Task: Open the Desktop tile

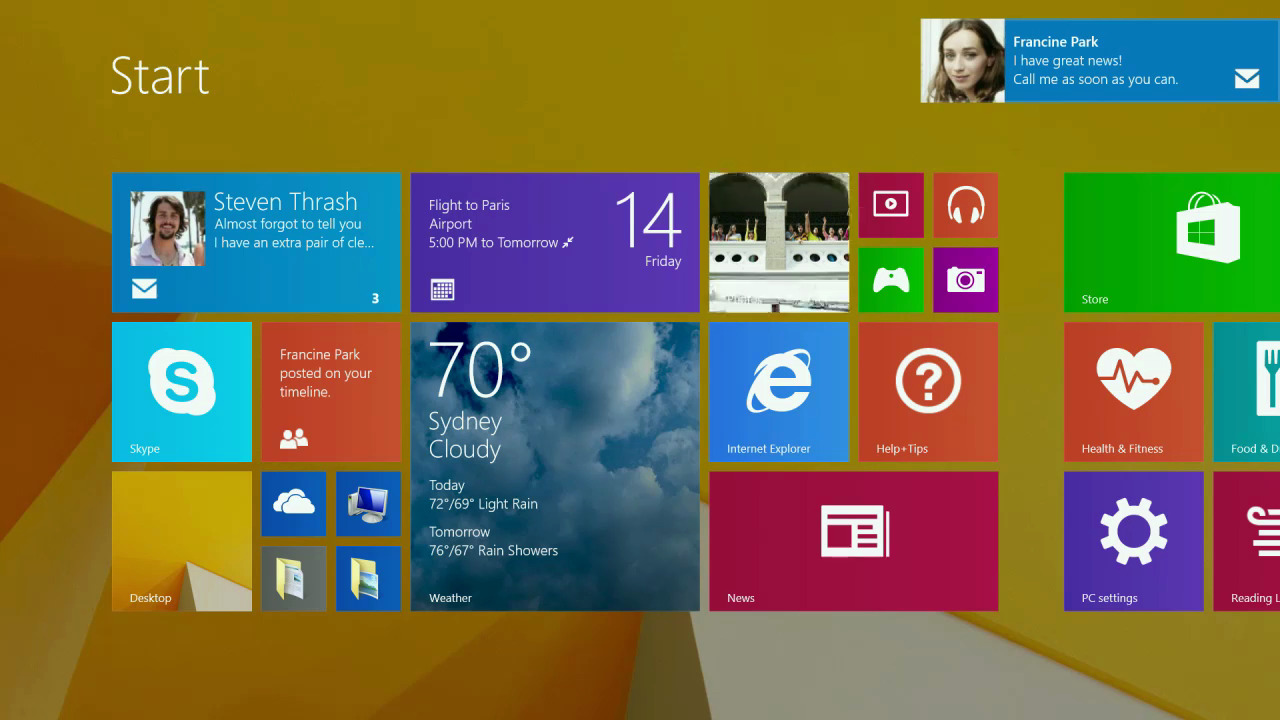Action: point(182,541)
